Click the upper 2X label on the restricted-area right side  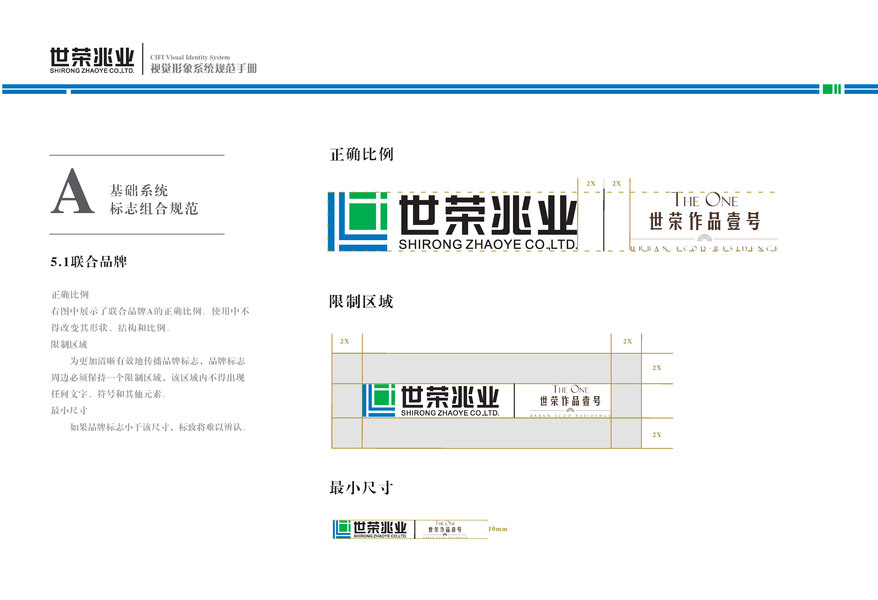coord(657,368)
